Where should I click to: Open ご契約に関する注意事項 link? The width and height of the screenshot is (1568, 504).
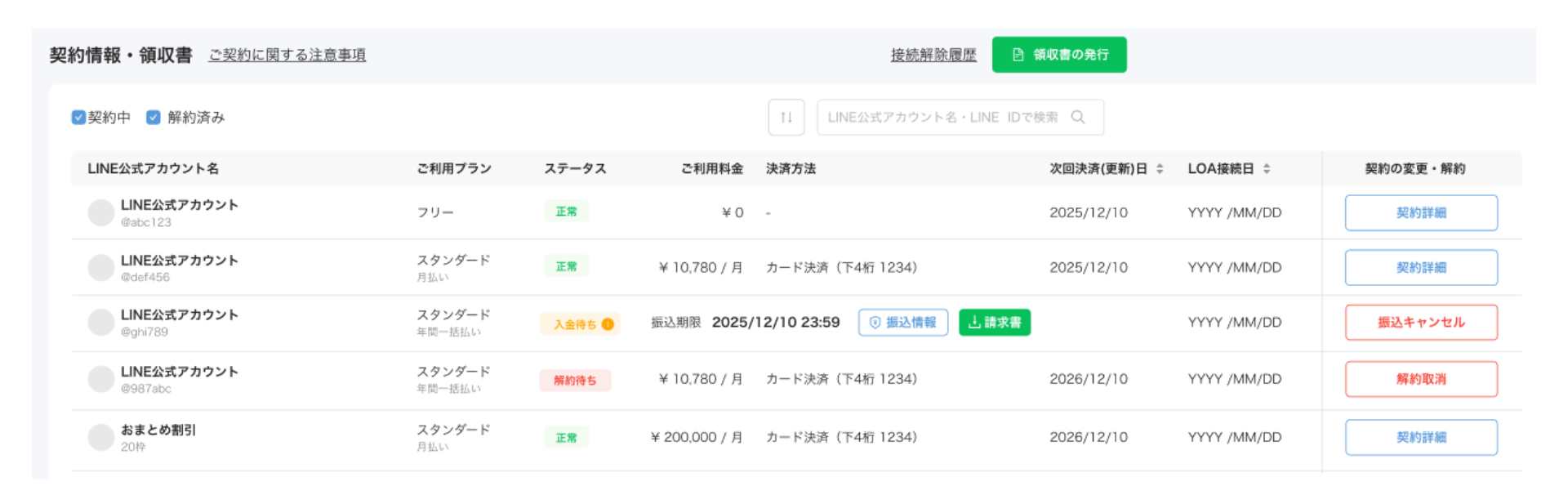287,55
